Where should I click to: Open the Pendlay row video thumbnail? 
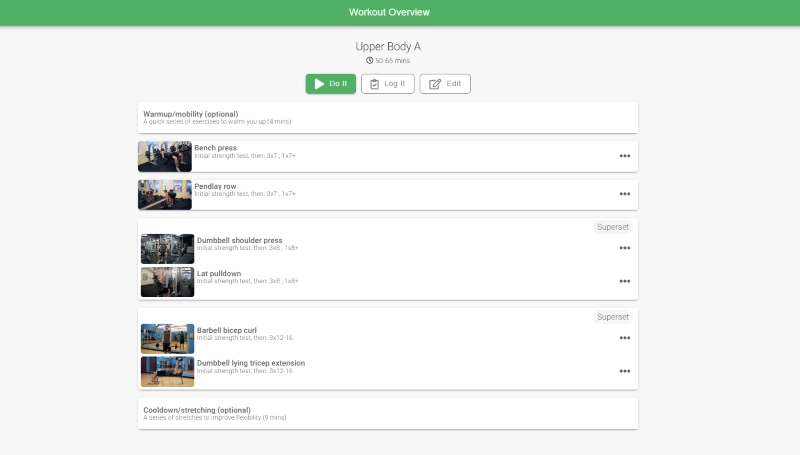[165, 194]
